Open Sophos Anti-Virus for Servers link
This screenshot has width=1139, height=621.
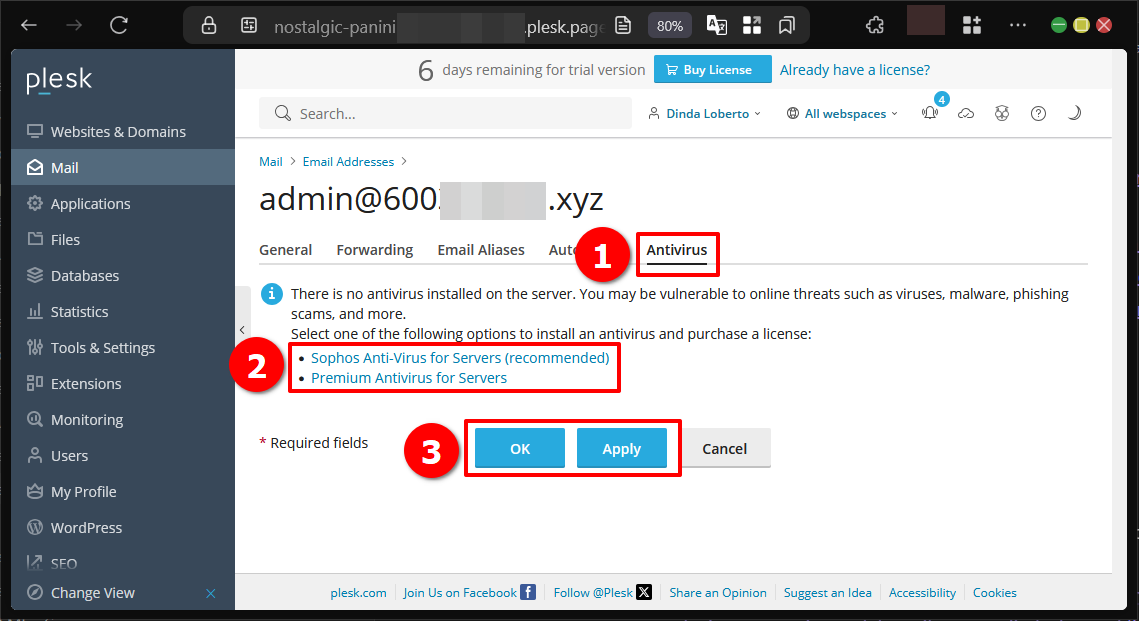pyautogui.click(x=459, y=358)
